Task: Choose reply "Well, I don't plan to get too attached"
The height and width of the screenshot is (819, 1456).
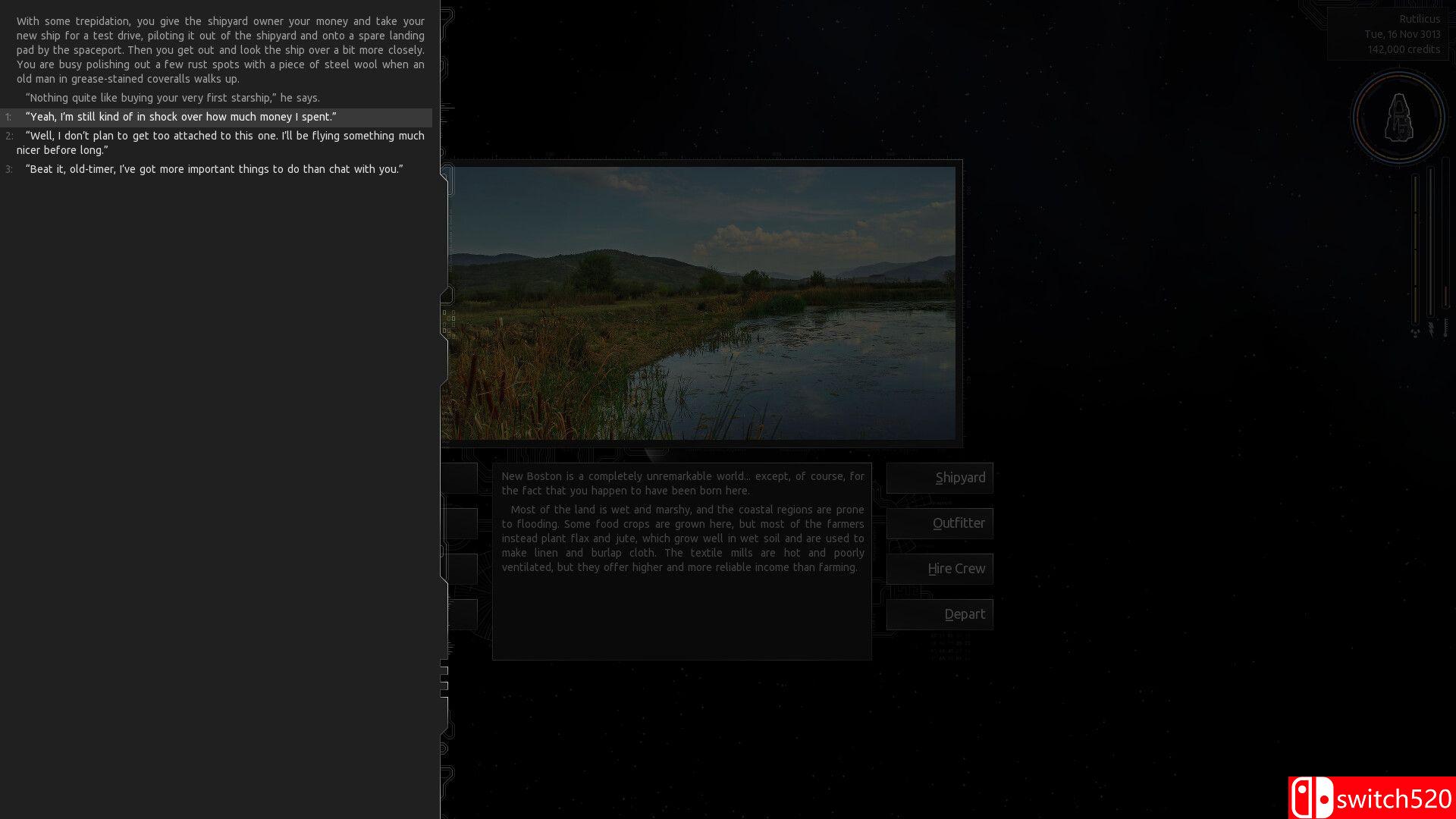Action: (220, 143)
